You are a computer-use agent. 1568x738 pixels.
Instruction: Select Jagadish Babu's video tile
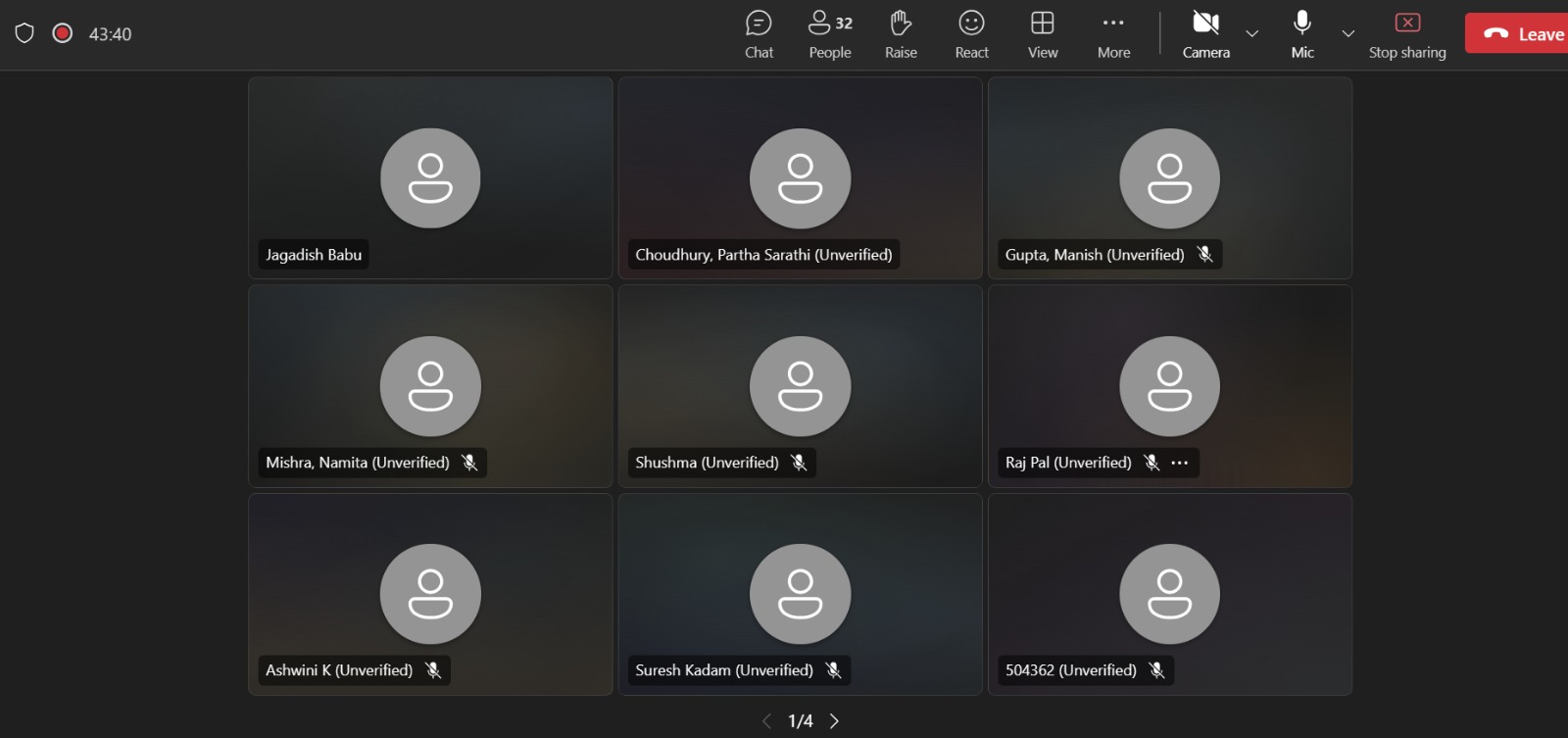pos(430,178)
